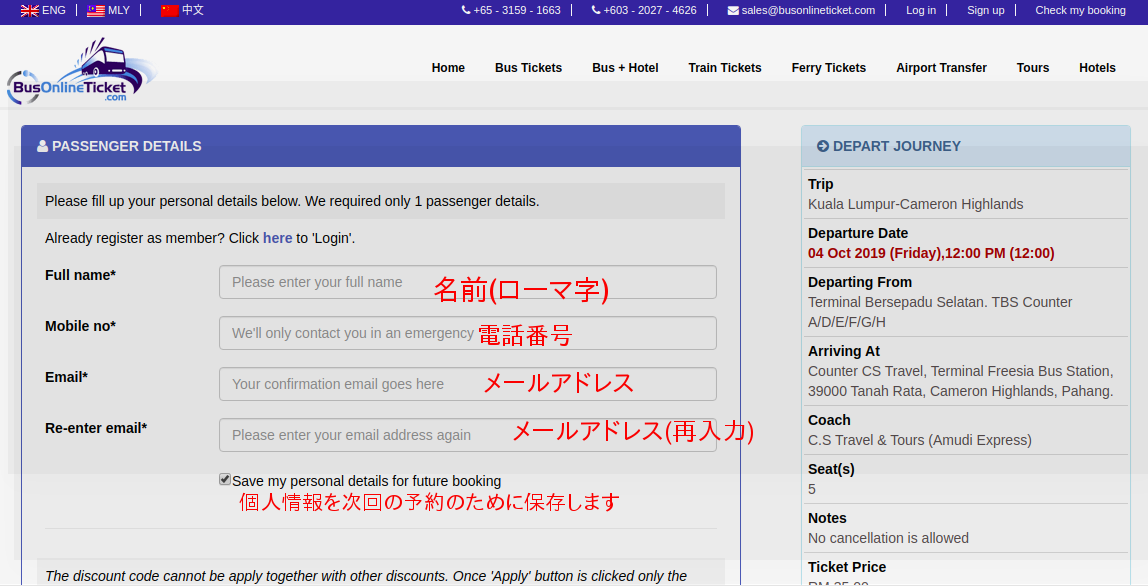Screen dimensions: 1148x586
Task: Open Tours menu
Action: click(1033, 68)
